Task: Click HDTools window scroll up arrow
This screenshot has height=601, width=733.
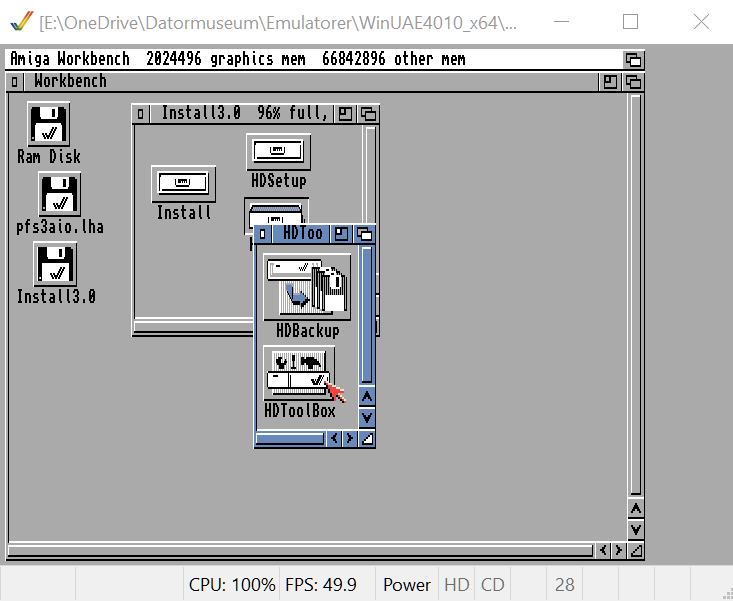Action: (x=367, y=397)
